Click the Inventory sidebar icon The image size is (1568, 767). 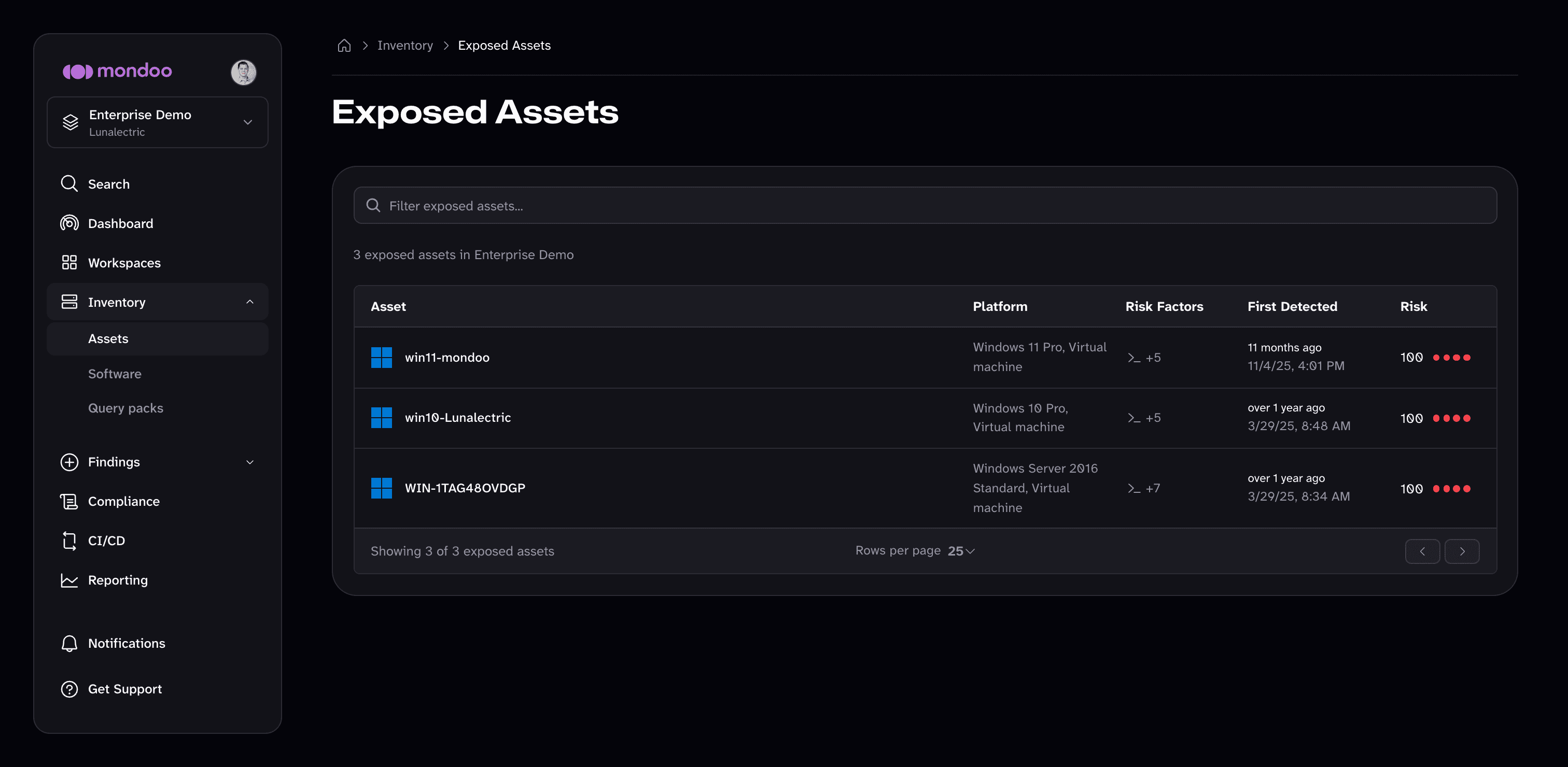pos(69,302)
